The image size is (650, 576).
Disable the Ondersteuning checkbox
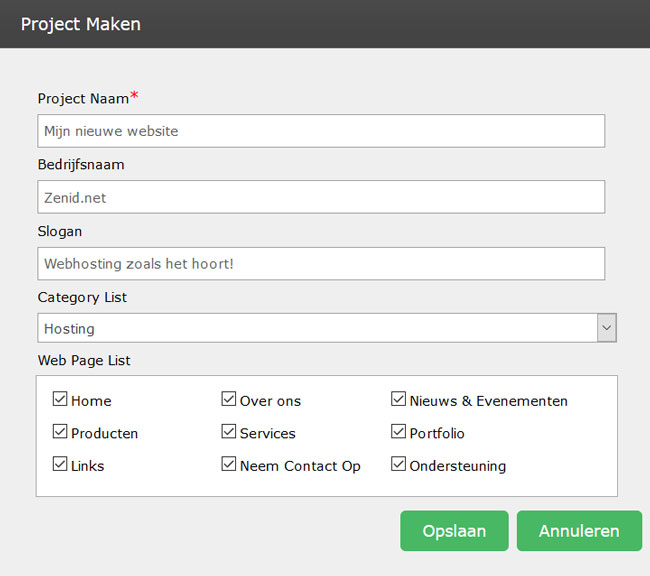398,464
